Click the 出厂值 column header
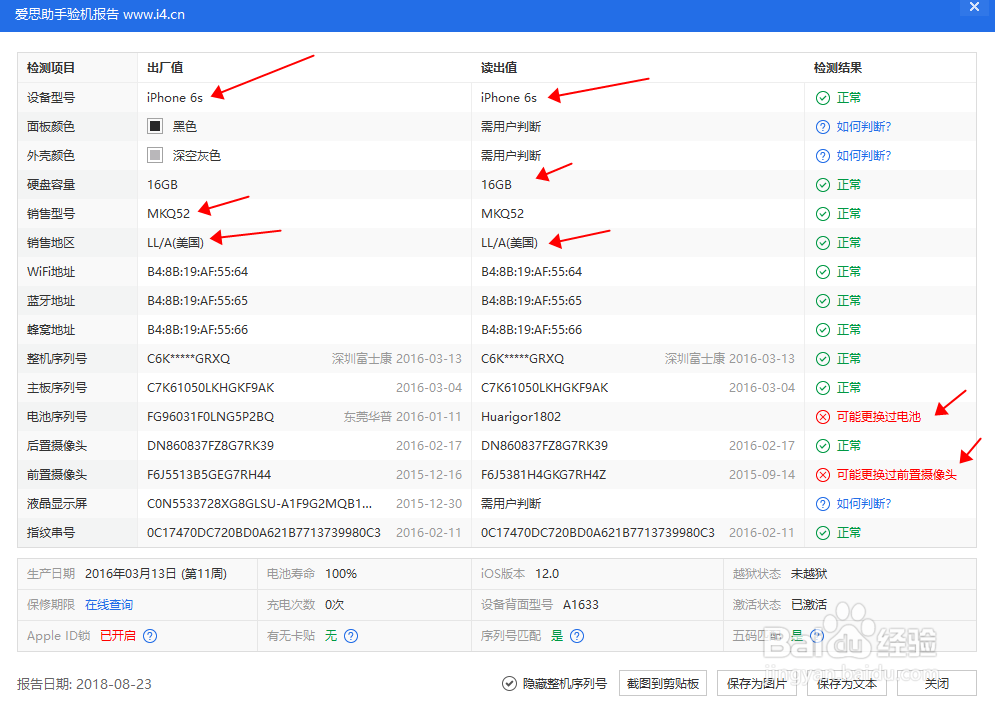Image resolution: width=995 pixels, height=708 pixels. tap(165, 68)
